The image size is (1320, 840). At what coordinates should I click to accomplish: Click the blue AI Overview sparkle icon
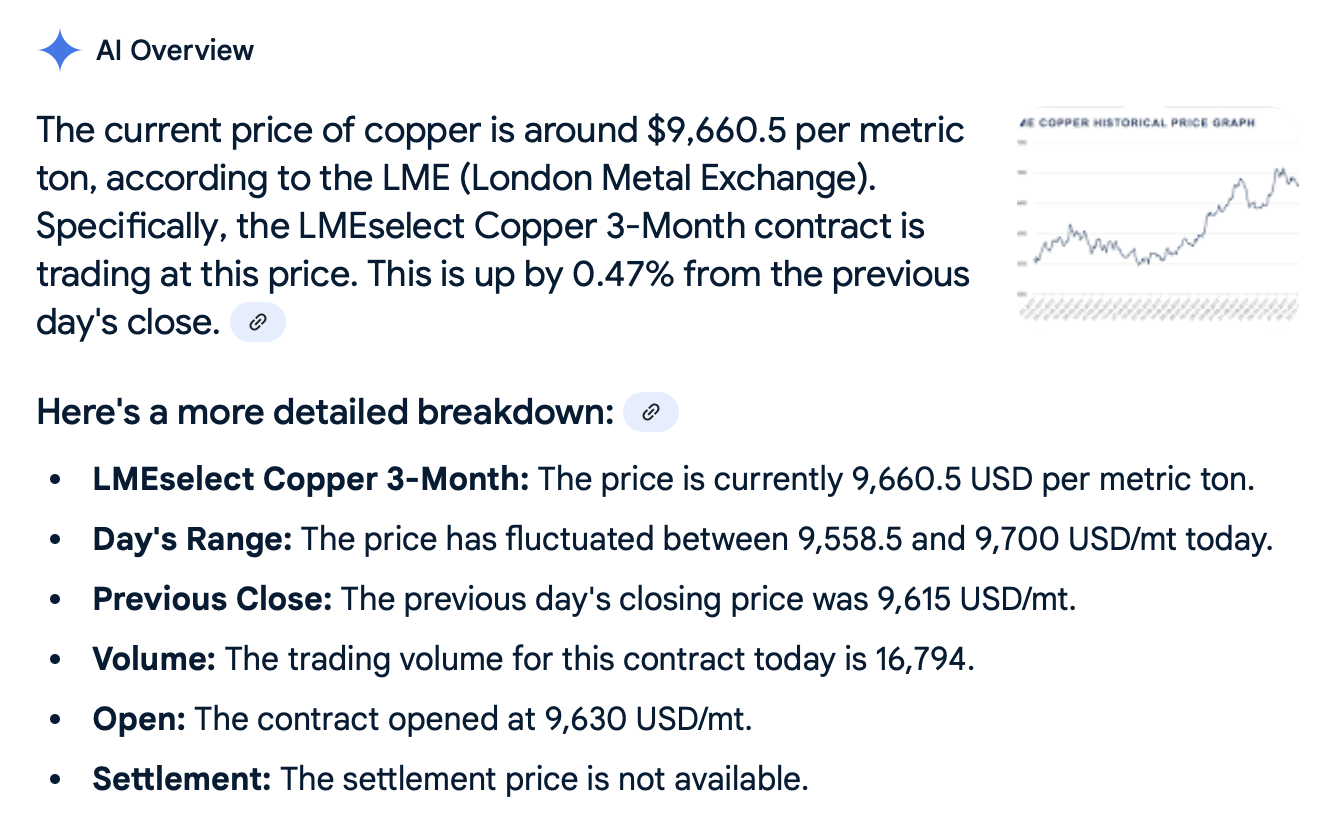coord(59,50)
